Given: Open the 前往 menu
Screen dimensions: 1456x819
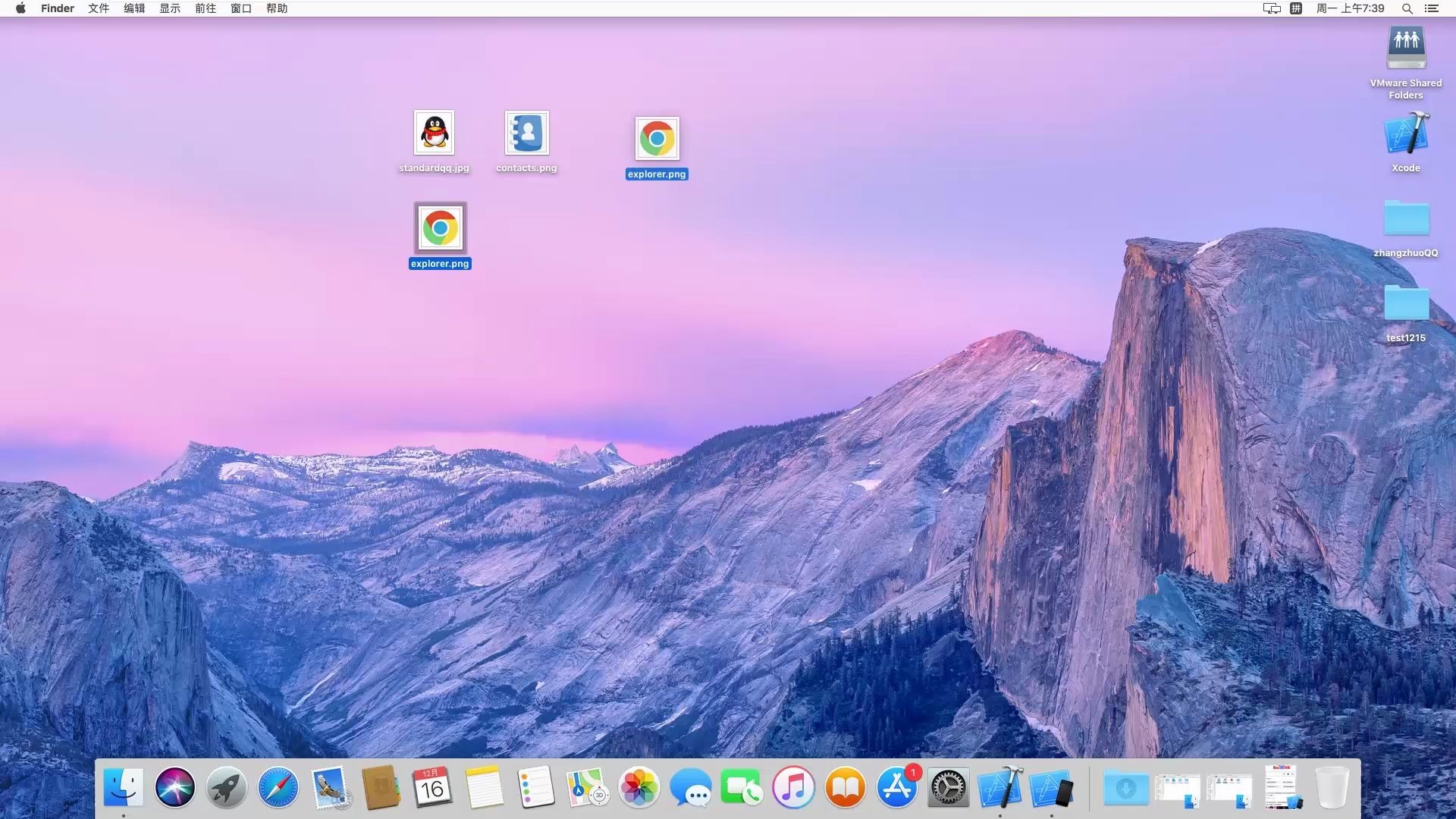Looking at the screenshot, I should click(206, 8).
